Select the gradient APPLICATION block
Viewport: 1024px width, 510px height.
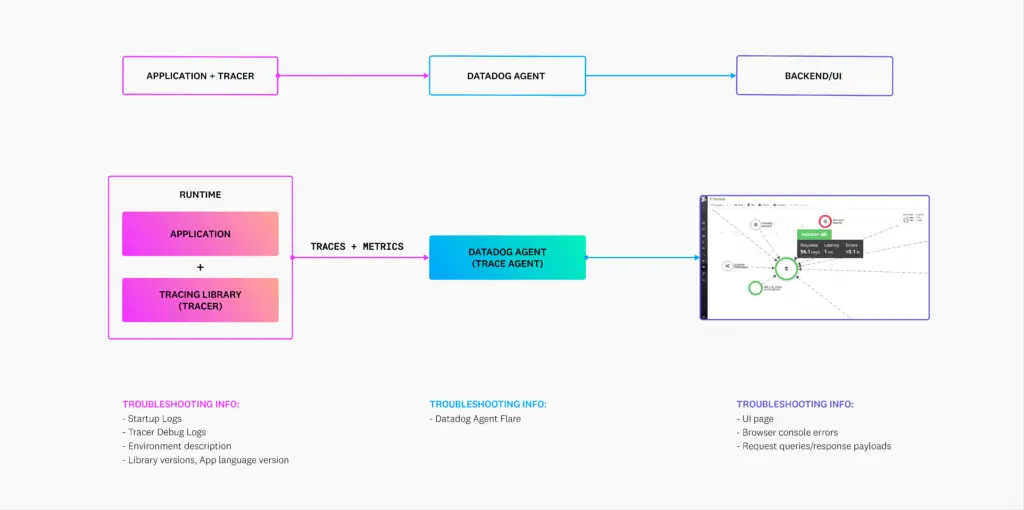pos(200,234)
